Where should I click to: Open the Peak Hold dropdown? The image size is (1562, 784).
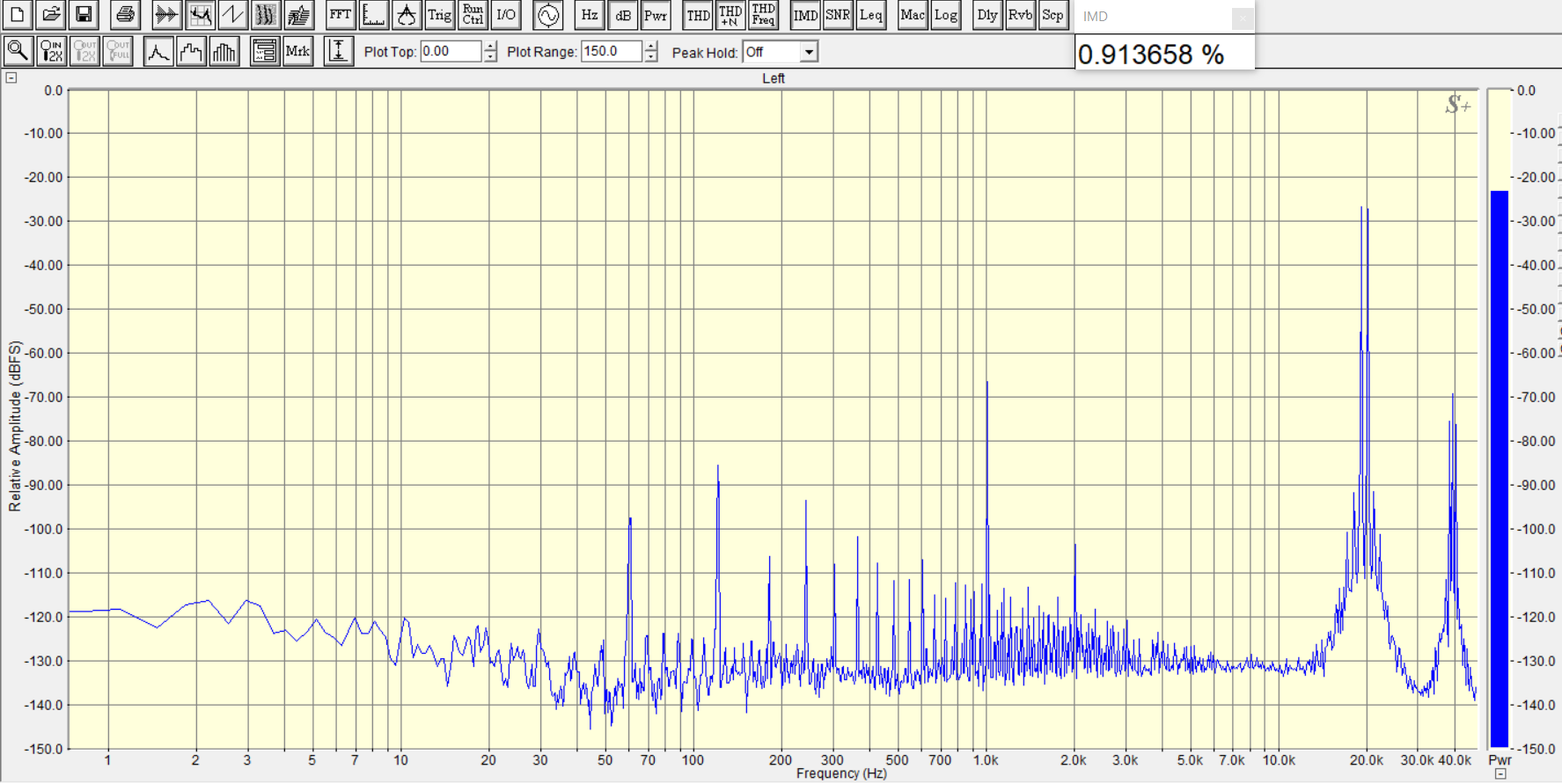(808, 52)
